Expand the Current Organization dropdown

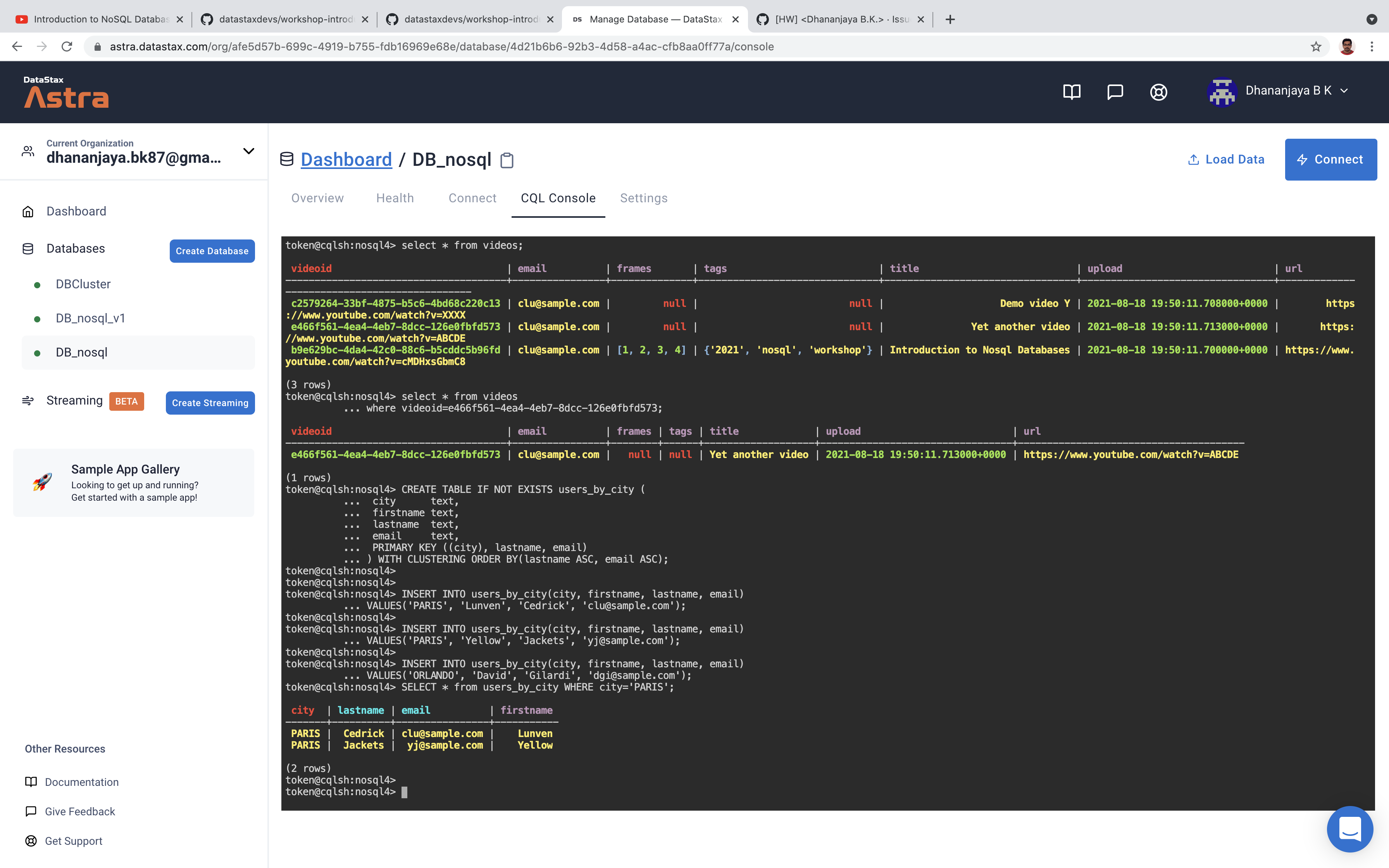pos(248,150)
